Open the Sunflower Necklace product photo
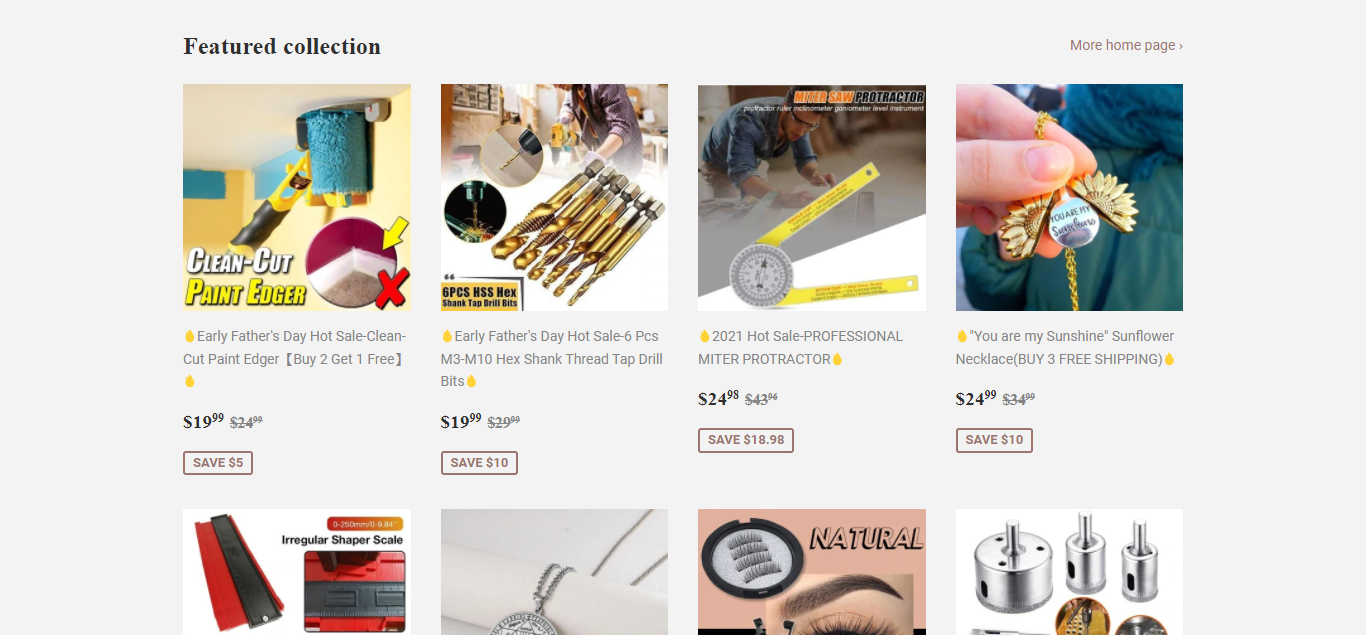Image resolution: width=1366 pixels, height=635 pixels. [x=1069, y=197]
